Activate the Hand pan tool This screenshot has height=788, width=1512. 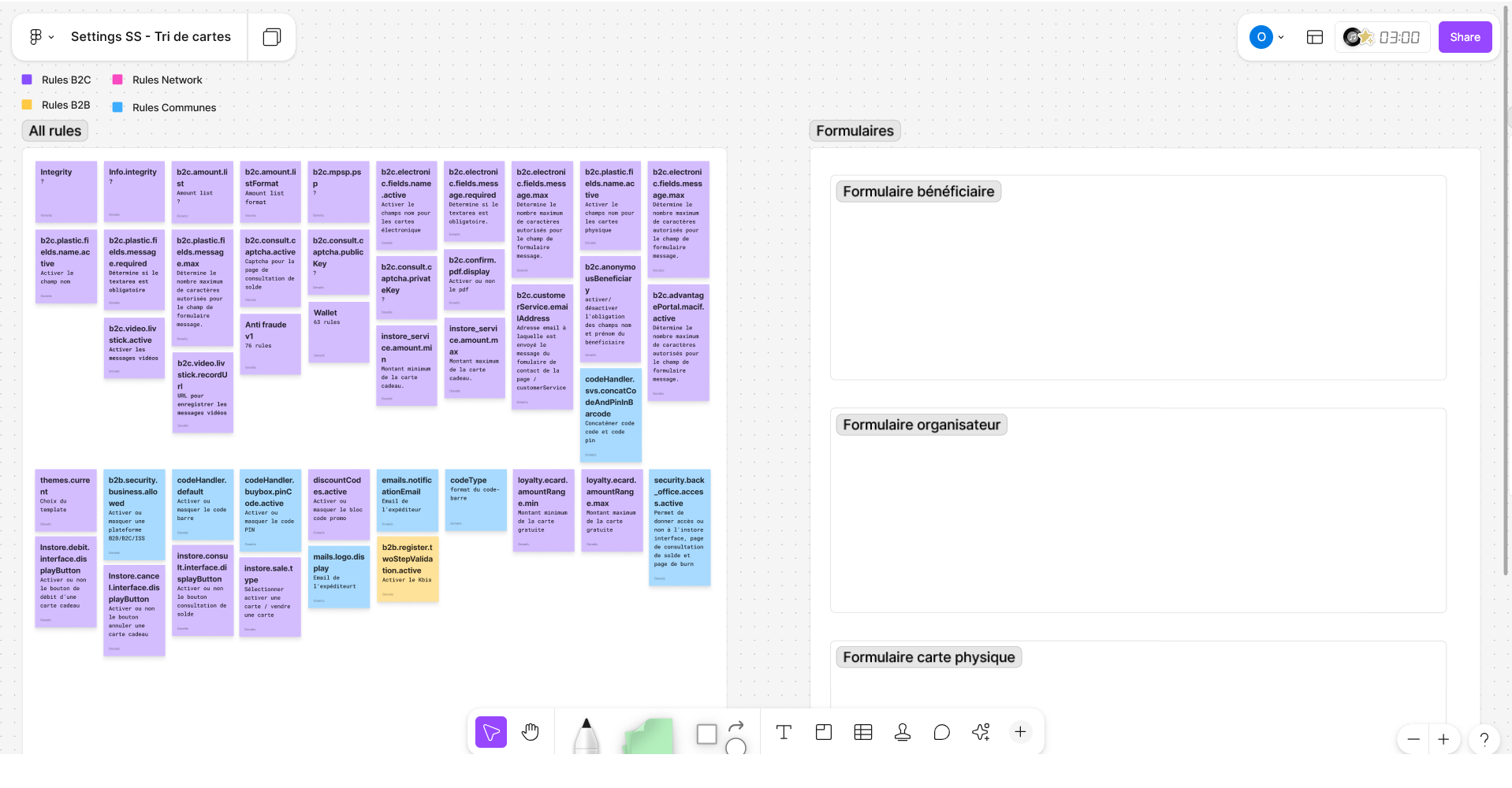pos(531,732)
